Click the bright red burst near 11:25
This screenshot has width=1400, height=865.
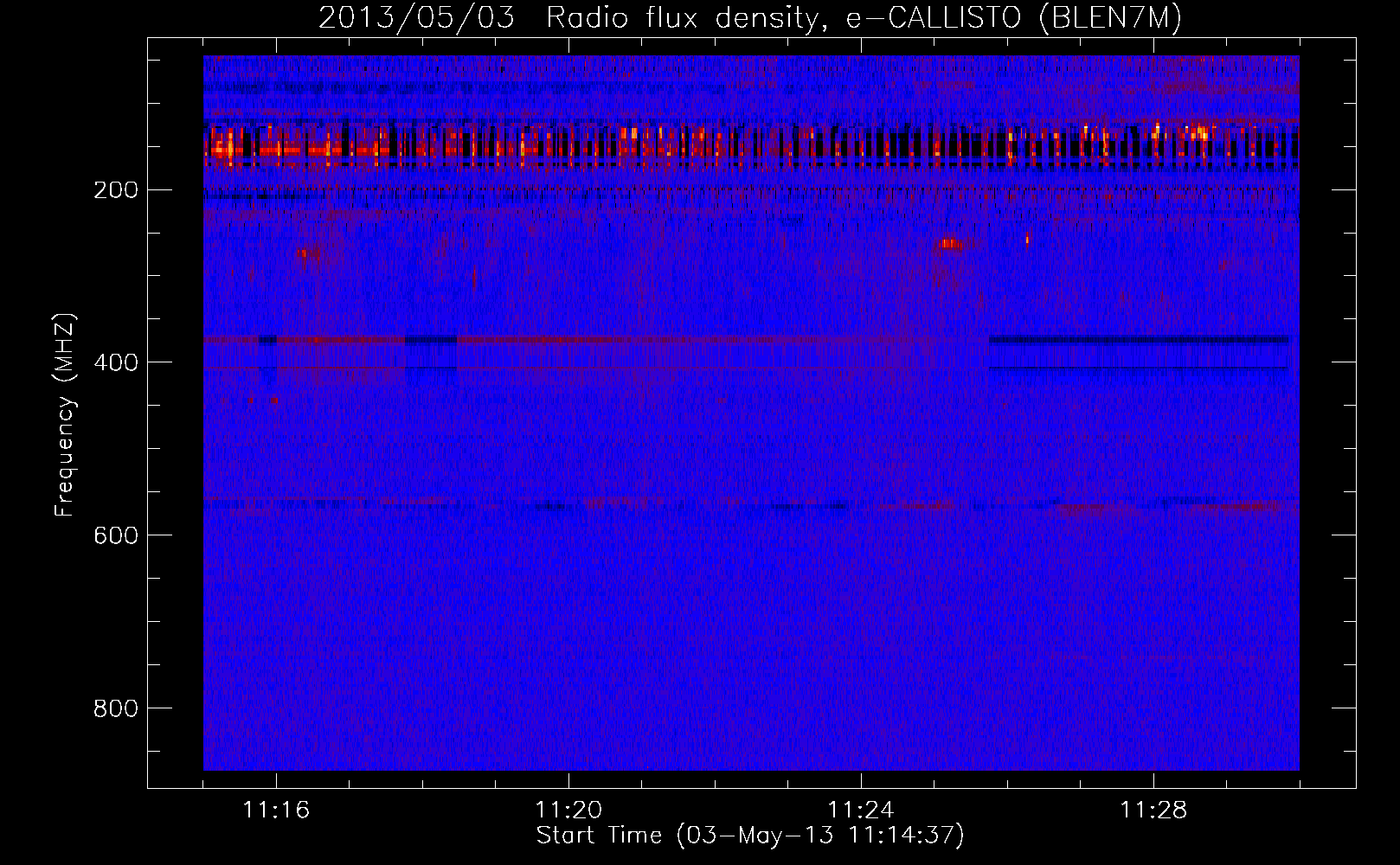(950, 244)
